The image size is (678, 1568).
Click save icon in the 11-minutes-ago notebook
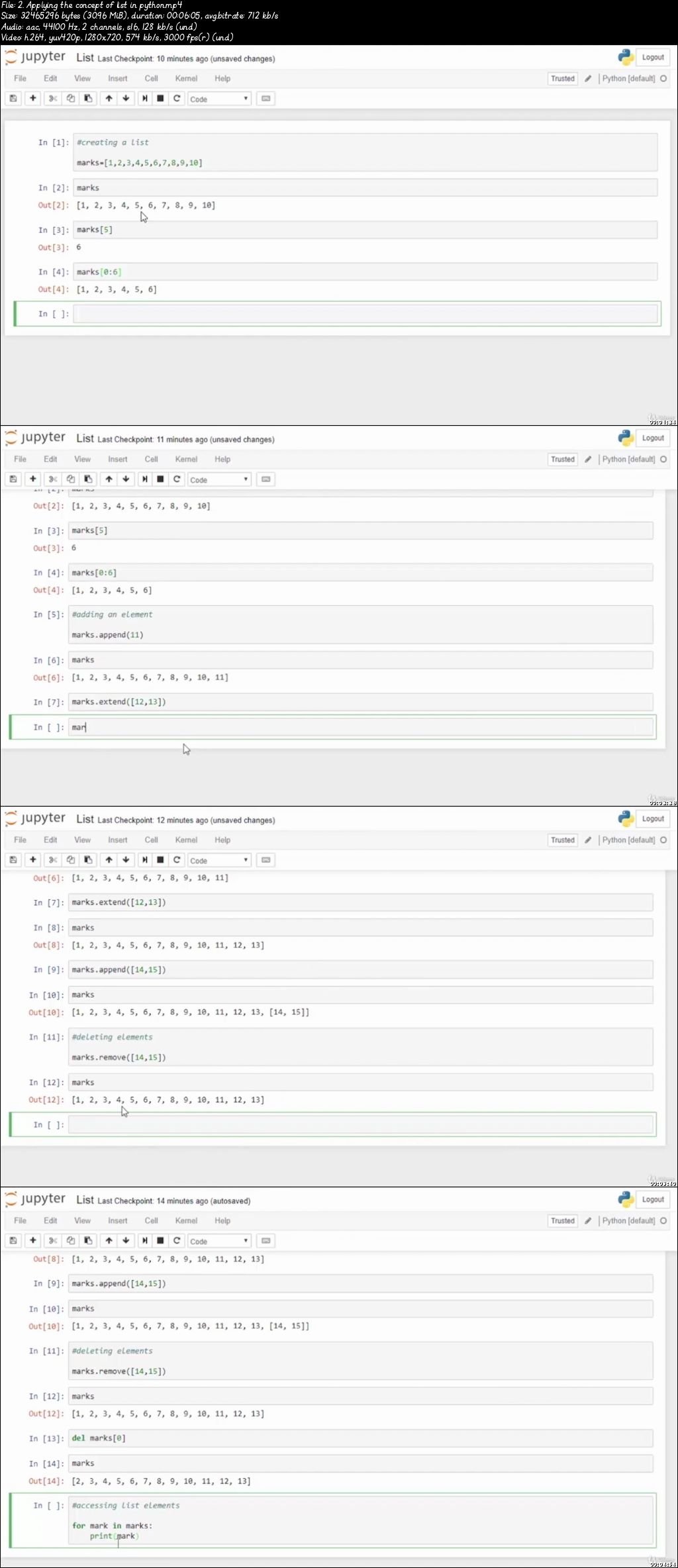13,479
